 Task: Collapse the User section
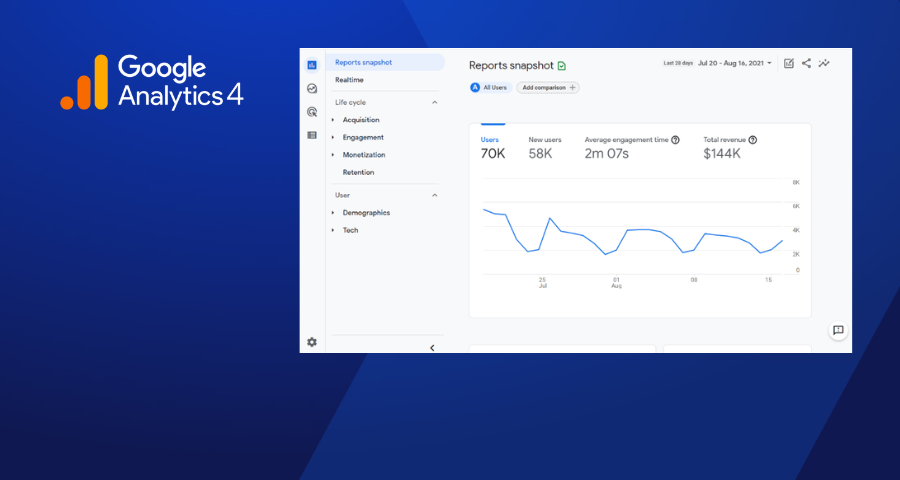coord(435,195)
